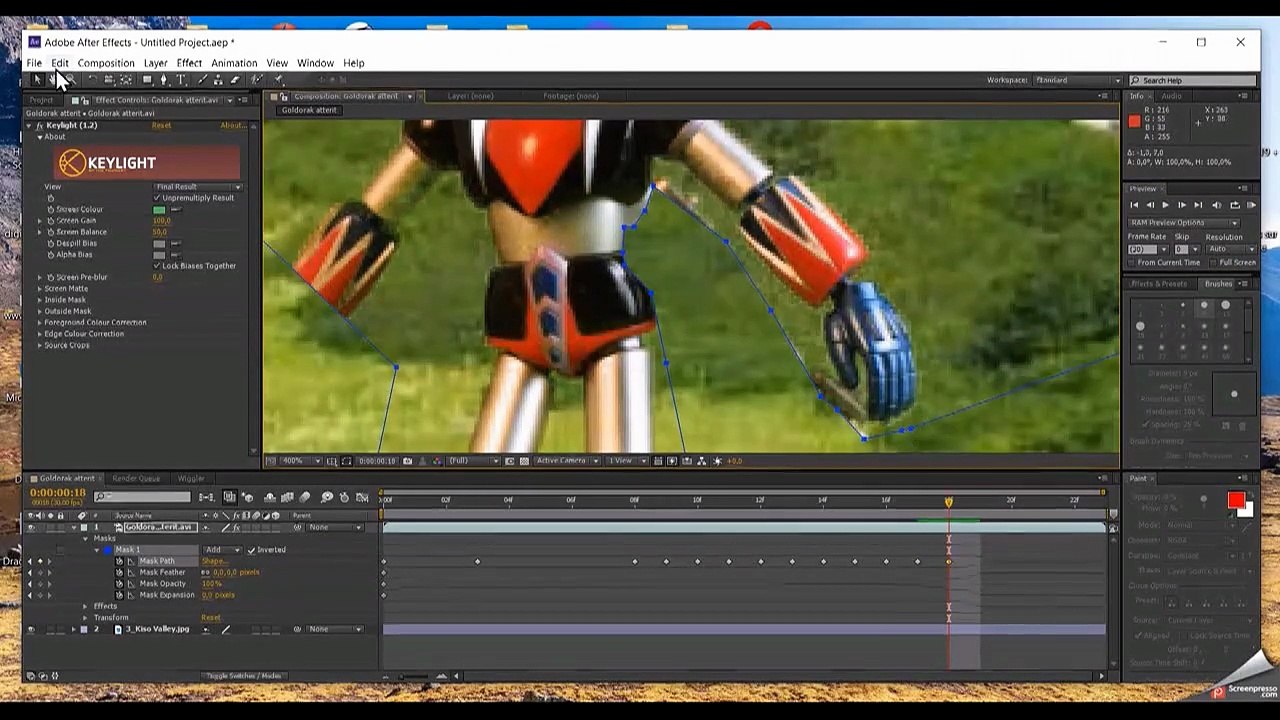The height and width of the screenshot is (720, 1280).
Task: Start RAM preview from Preview panel
Action: click(x=1251, y=205)
